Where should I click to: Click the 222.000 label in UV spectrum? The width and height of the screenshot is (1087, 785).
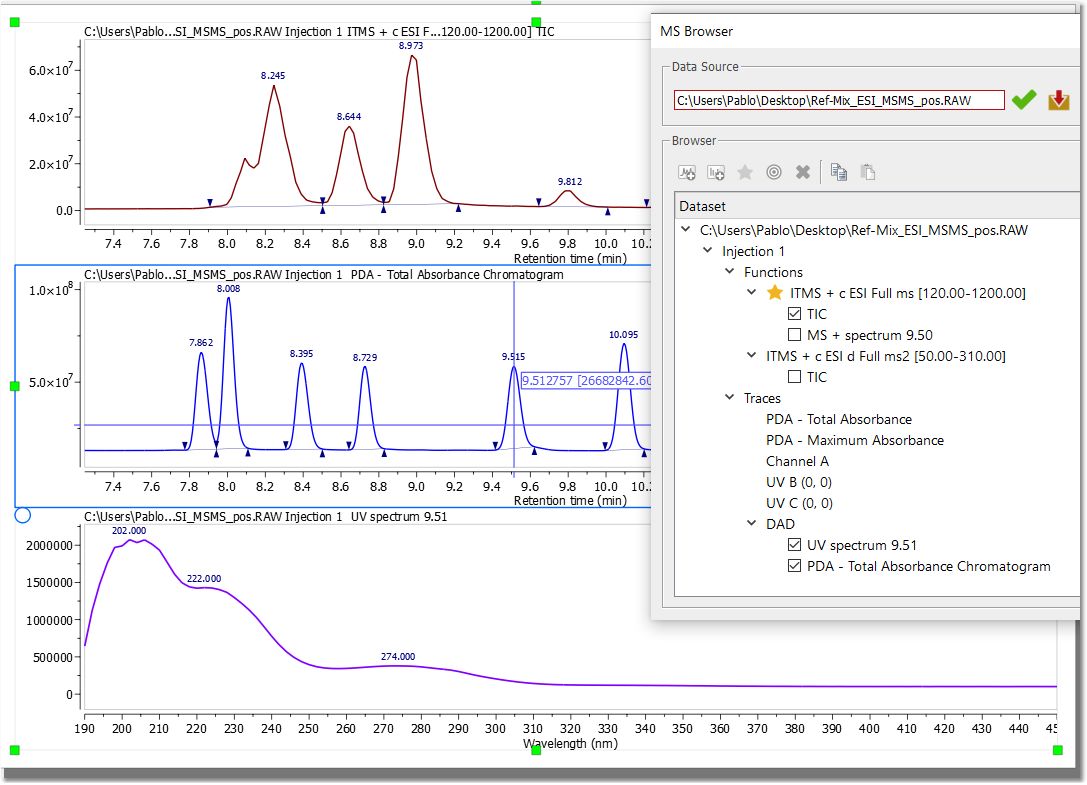(x=204, y=578)
